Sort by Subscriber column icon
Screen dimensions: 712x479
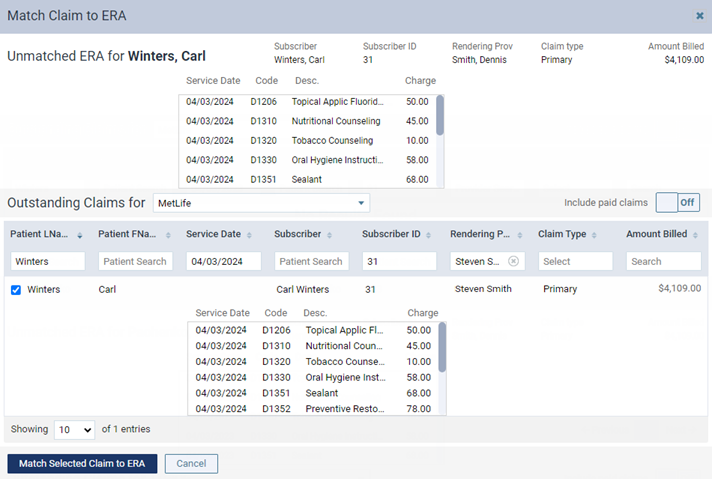click(329, 235)
